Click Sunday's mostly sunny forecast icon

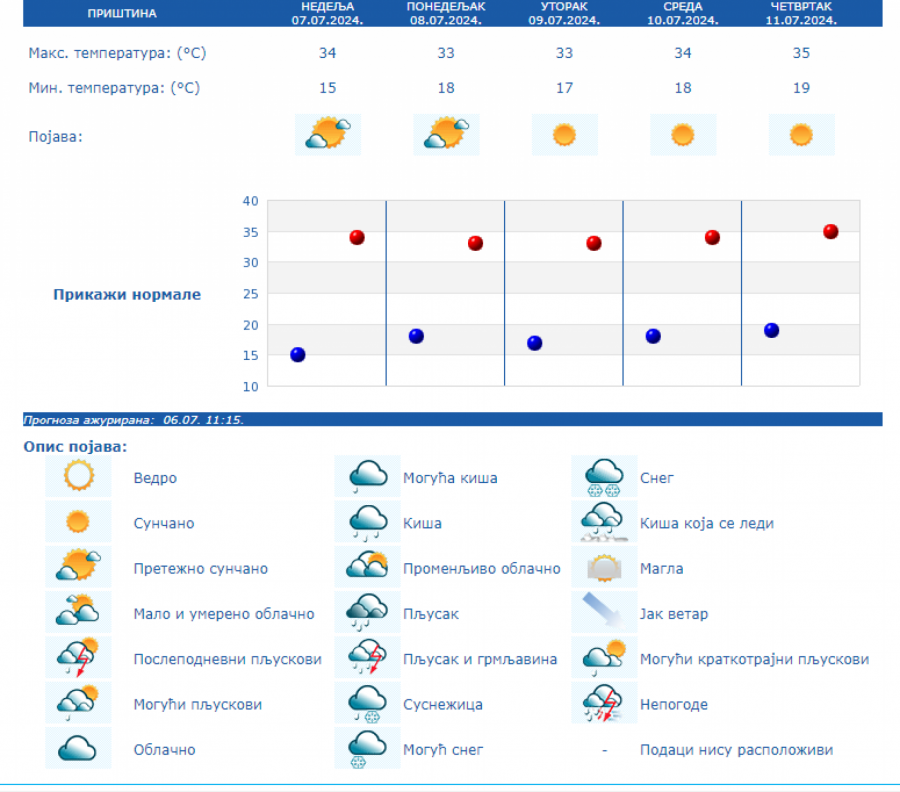[x=328, y=134]
